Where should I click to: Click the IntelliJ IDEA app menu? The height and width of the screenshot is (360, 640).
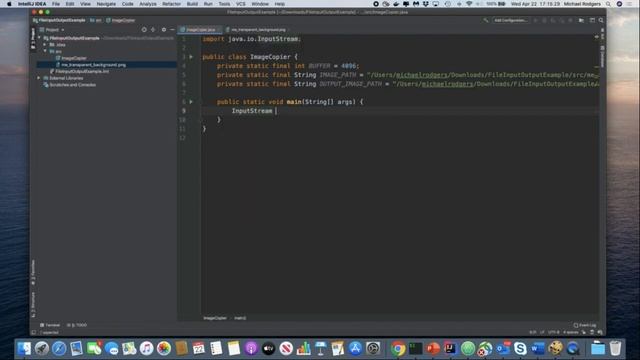point(32,4)
